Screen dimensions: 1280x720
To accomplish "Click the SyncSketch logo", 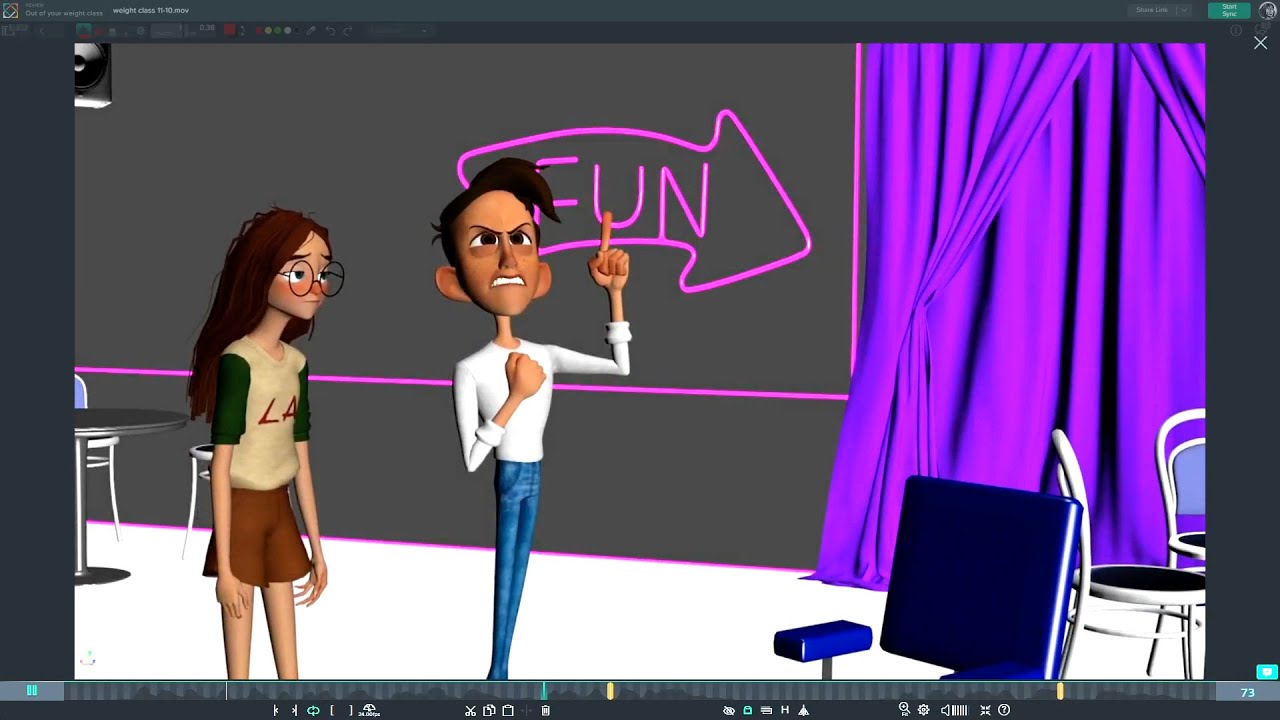I will click(10, 11).
